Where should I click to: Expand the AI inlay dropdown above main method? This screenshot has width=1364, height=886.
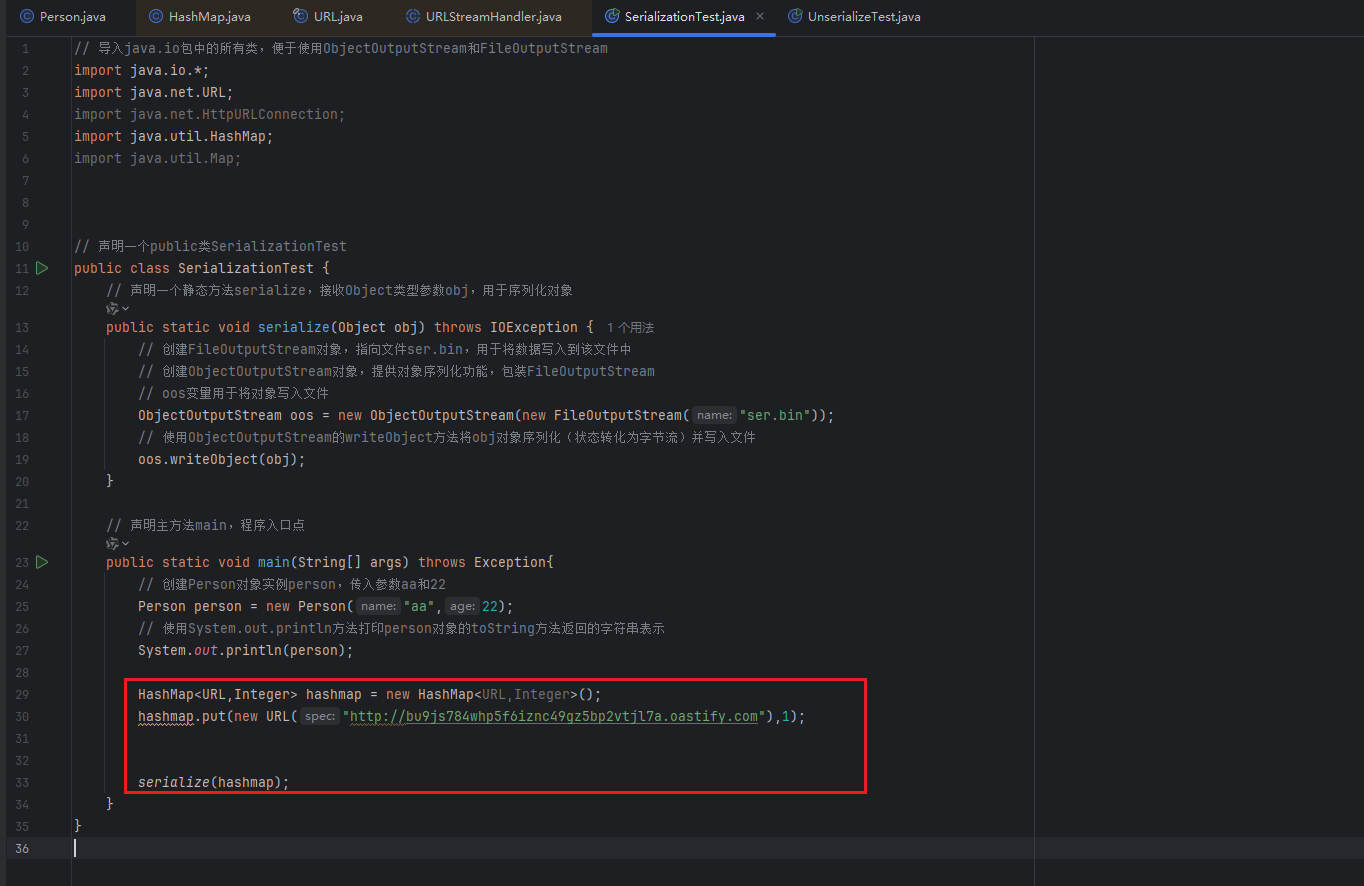[x=118, y=543]
